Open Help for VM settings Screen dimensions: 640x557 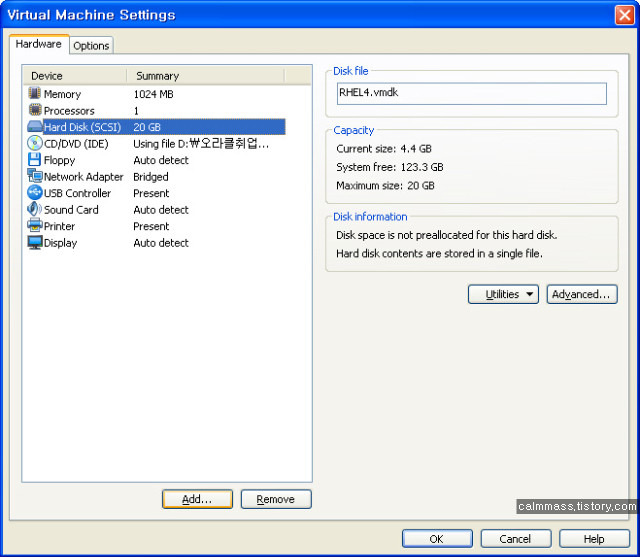[x=594, y=539]
